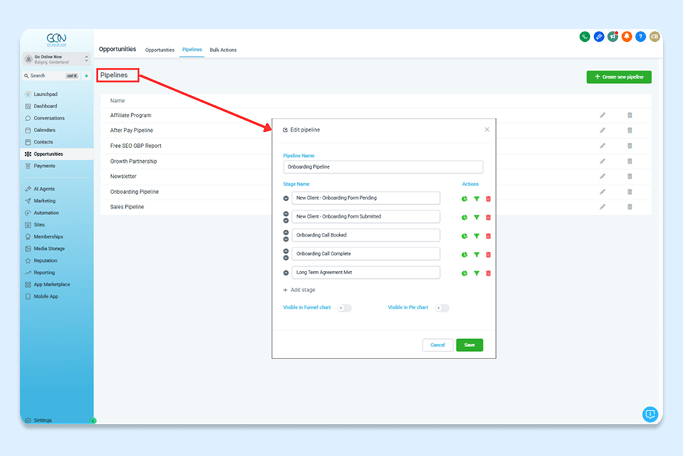Screen dimensions: 683x456
Task: Toggle Visible in Pie chart switch
Action: click(441, 308)
